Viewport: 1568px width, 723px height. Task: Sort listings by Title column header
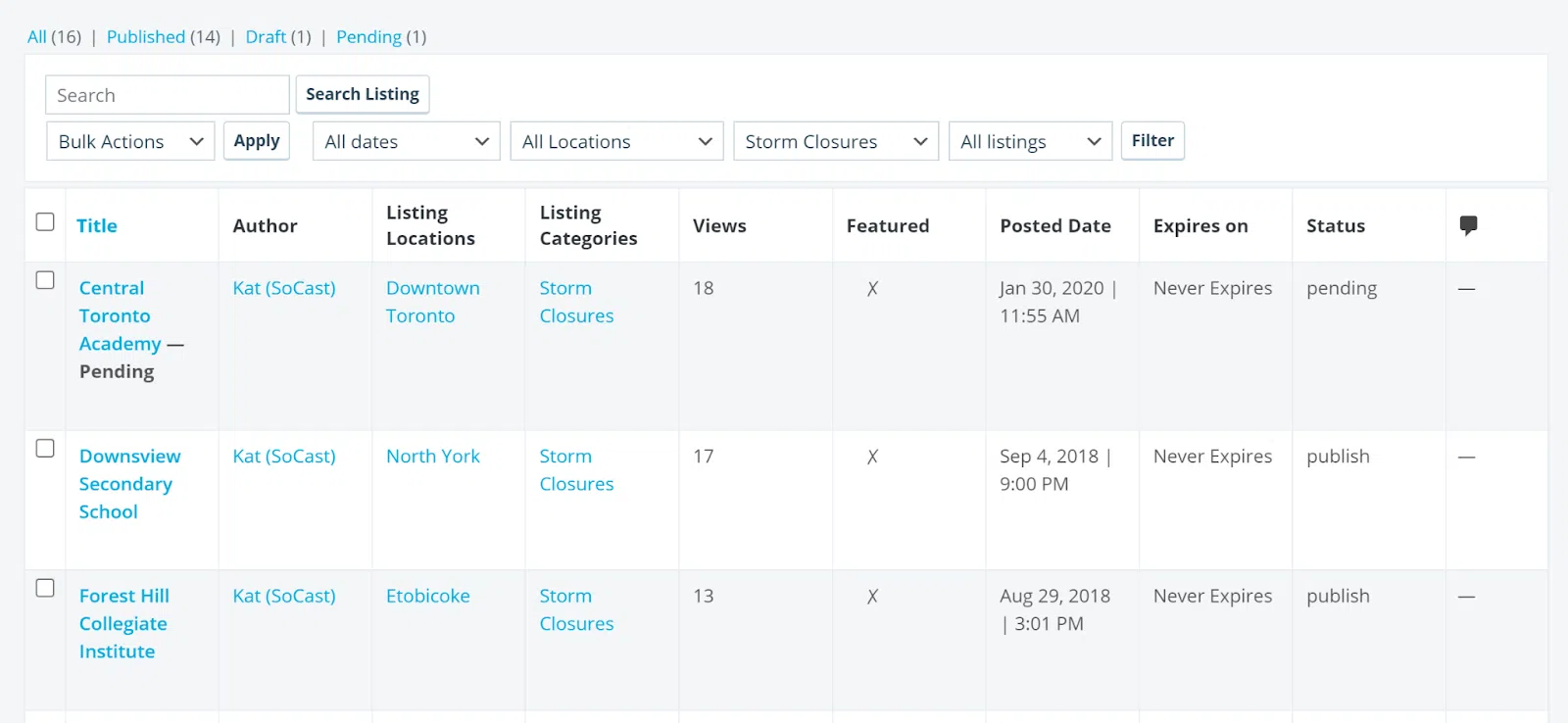97,225
